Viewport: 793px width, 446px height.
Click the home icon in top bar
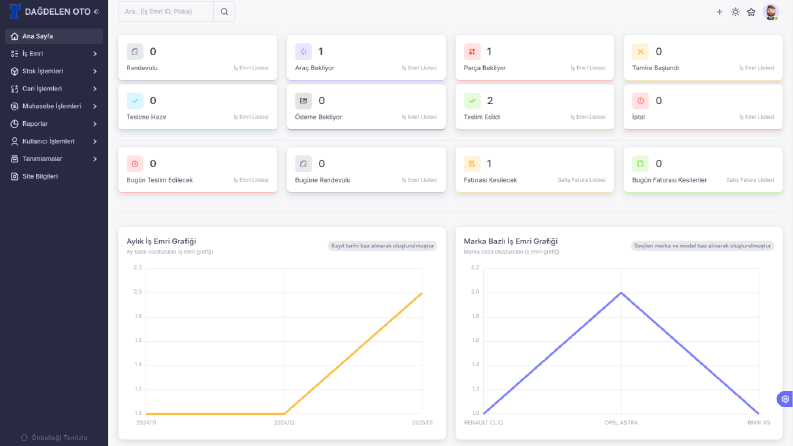click(x=751, y=12)
